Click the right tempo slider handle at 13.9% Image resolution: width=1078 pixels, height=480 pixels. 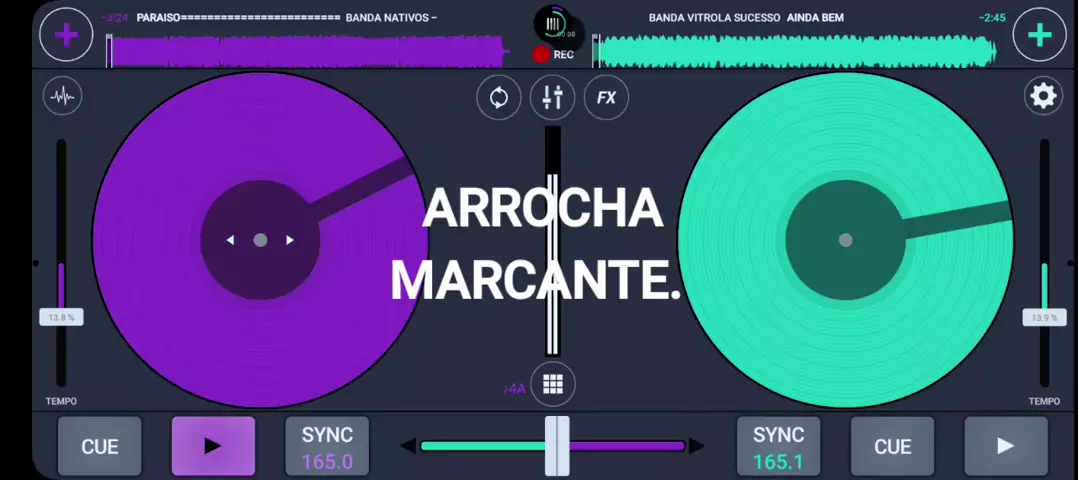coord(1043,317)
